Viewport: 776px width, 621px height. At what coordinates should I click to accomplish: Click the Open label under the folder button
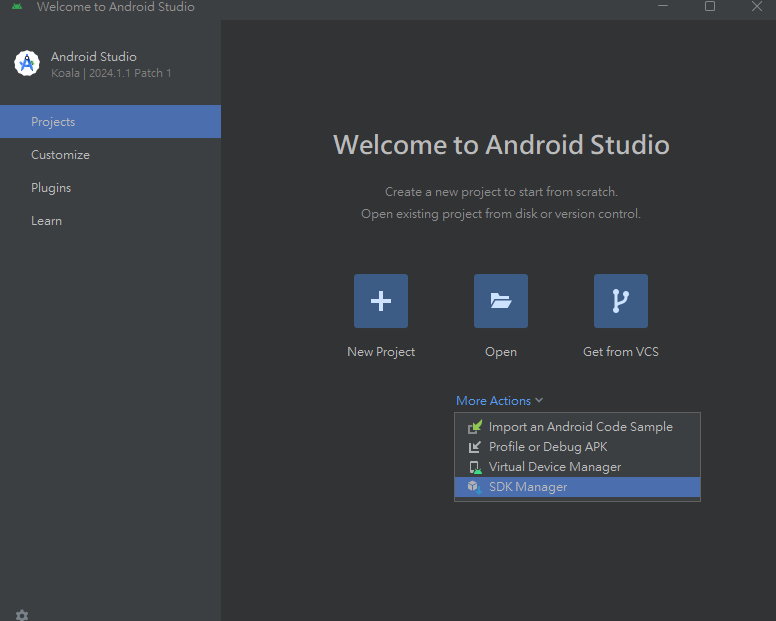pyautogui.click(x=500, y=352)
